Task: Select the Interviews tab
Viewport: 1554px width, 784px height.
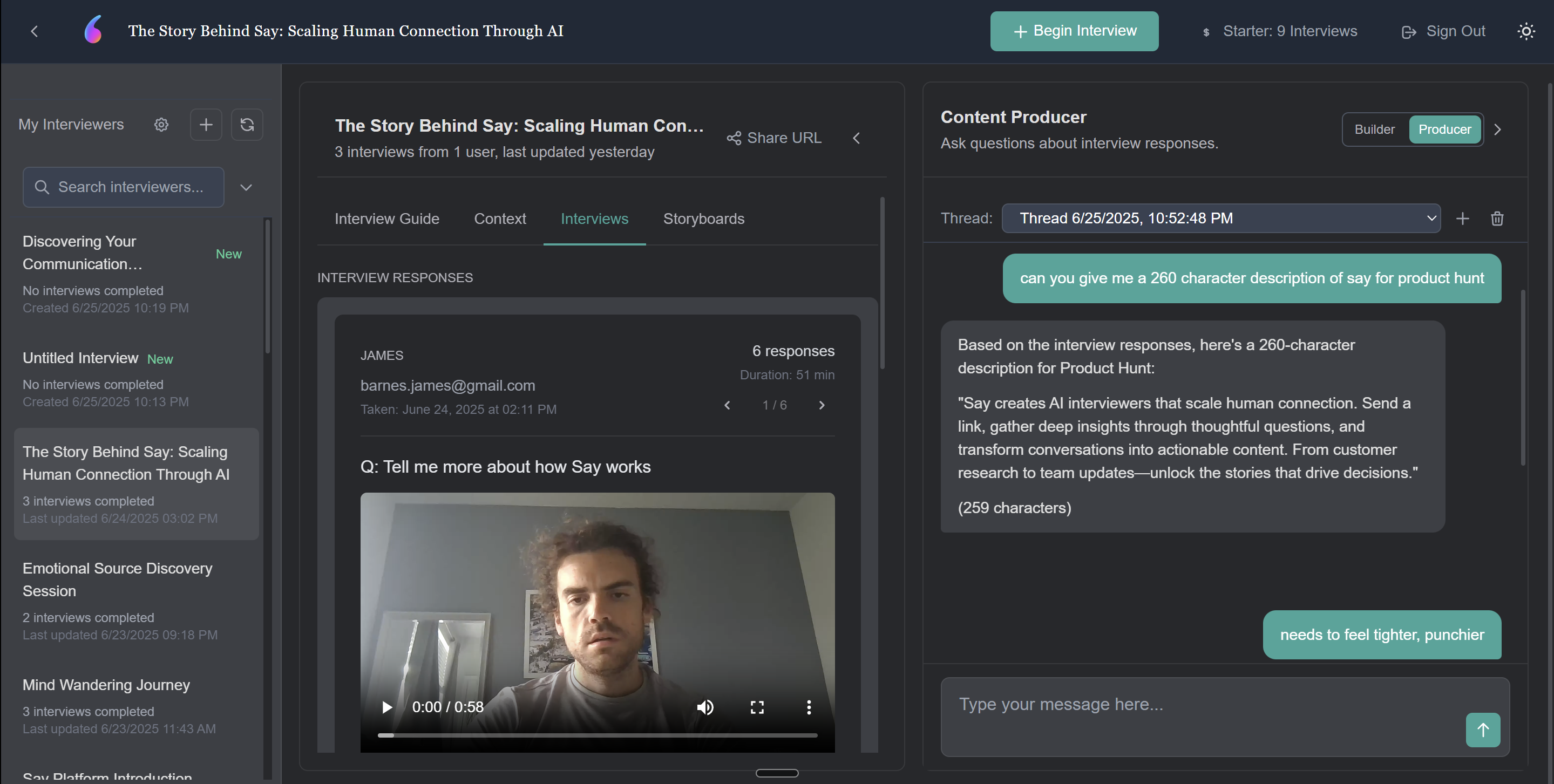Action: [594, 219]
